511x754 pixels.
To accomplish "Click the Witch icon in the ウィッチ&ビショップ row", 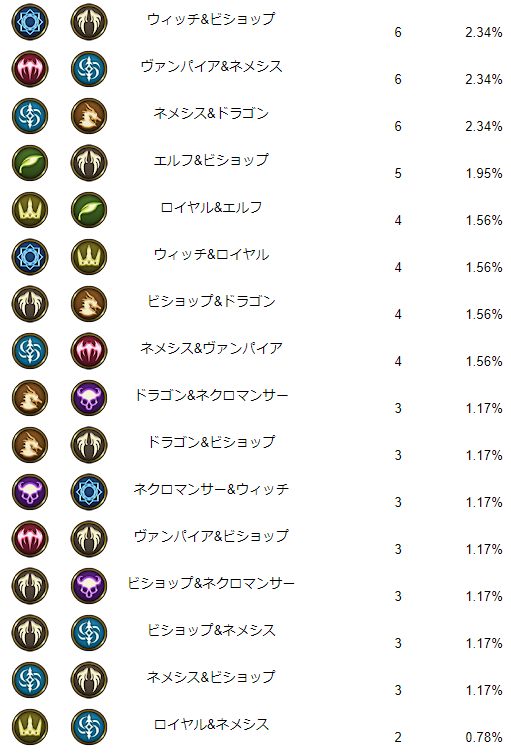I will point(30,22).
